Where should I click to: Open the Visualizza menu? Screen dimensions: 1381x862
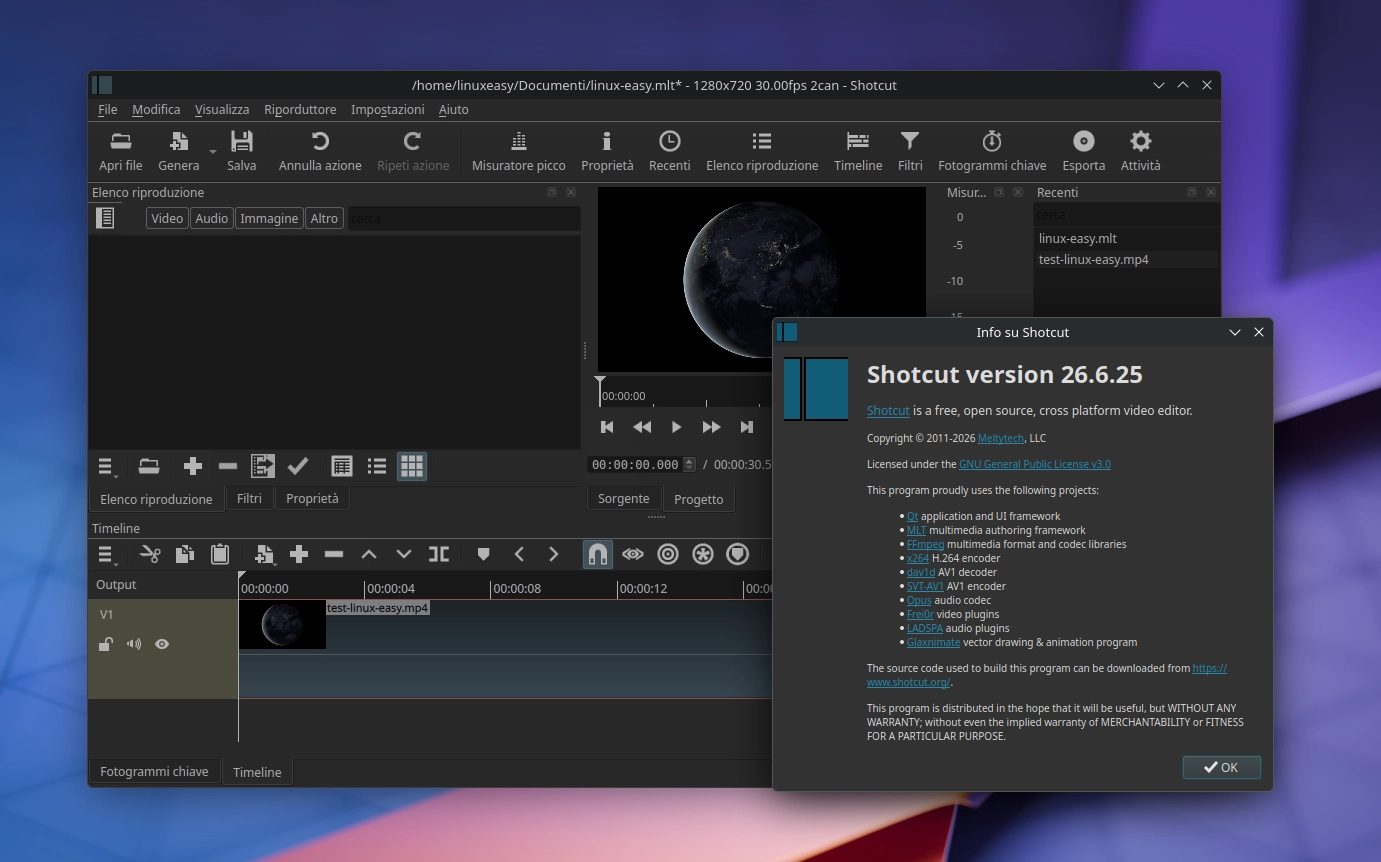click(222, 110)
